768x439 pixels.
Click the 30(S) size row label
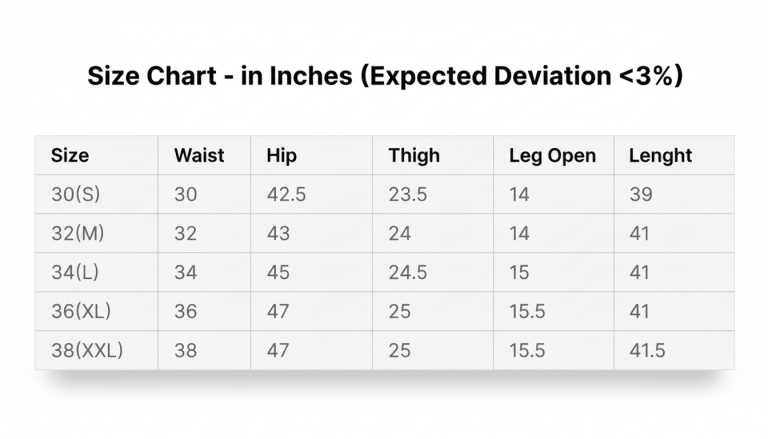75,194
